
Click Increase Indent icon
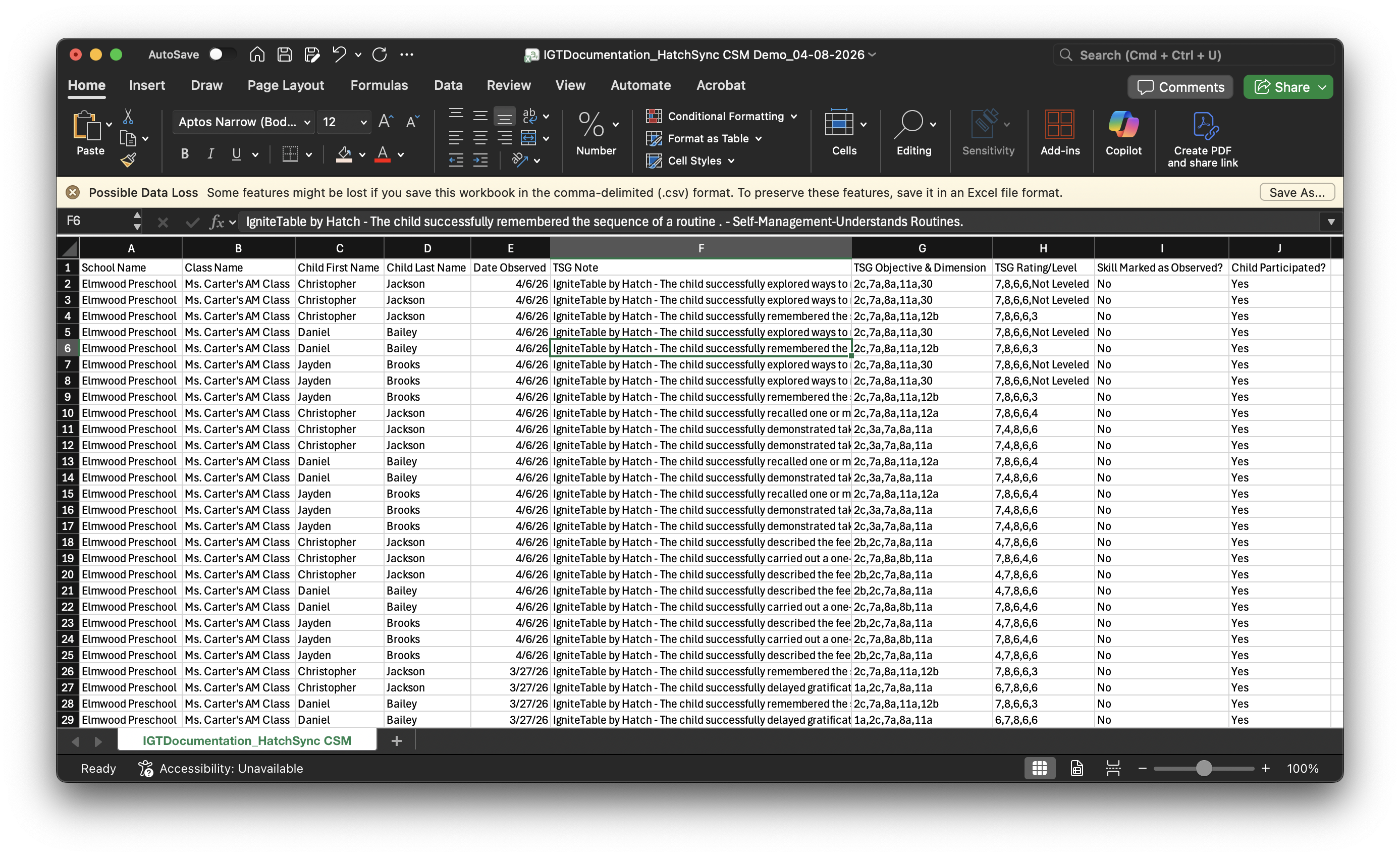tap(480, 160)
